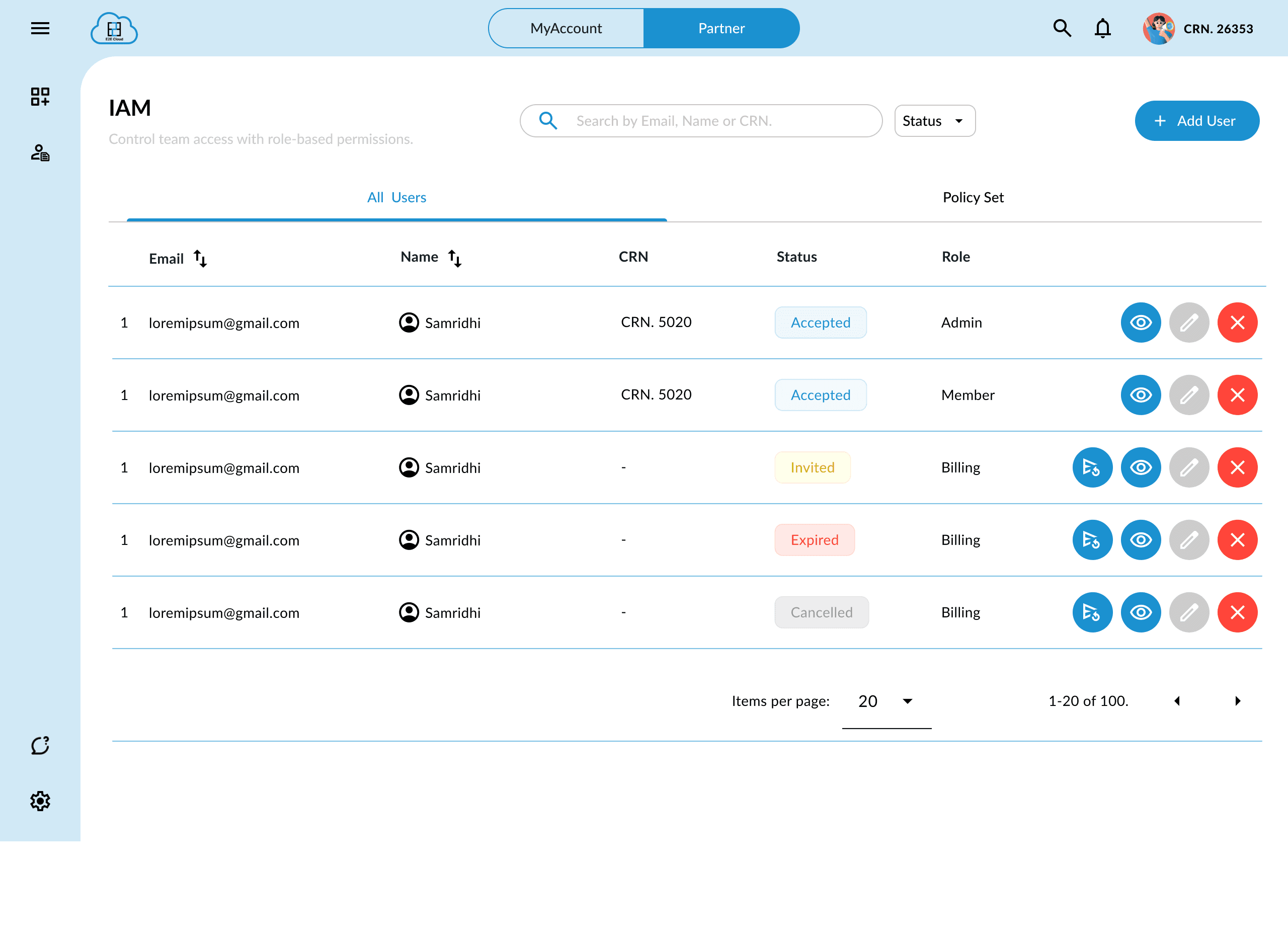
Task: Switch to the MyAccount toggle
Action: point(566,28)
